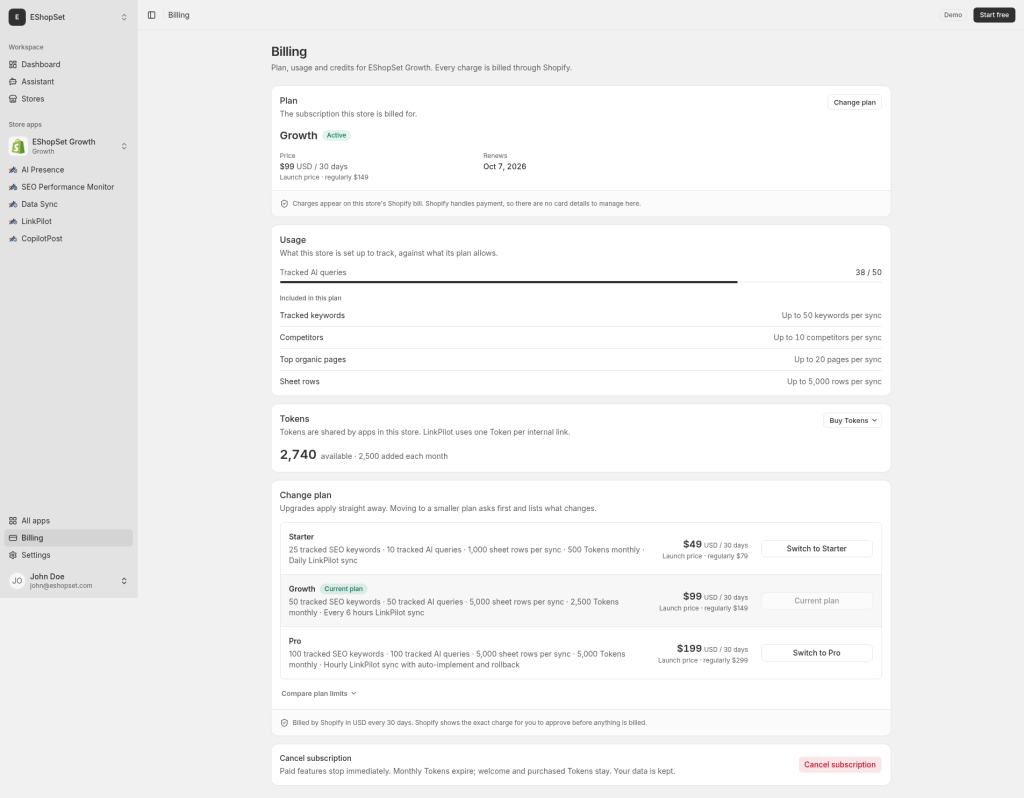Click Up to 5,000 rows per sync
Image resolution: width=1024 pixels, height=798 pixels.
pyautogui.click(x=834, y=382)
